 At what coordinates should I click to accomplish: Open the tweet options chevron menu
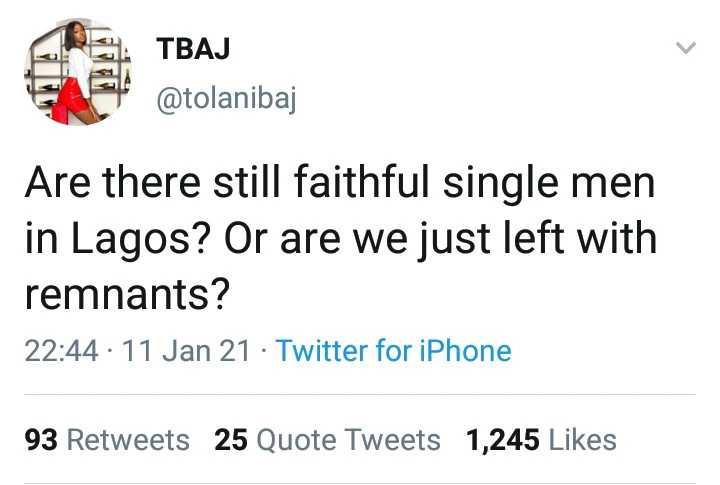click(x=685, y=48)
